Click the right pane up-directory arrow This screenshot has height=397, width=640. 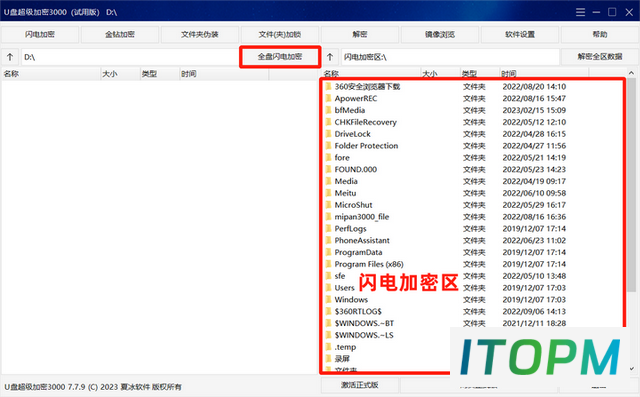330,57
